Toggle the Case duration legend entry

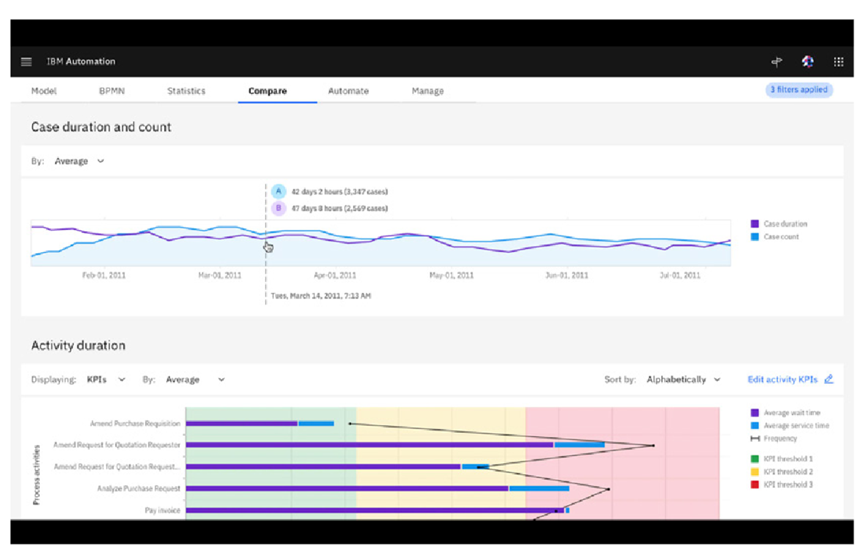tap(779, 224)
